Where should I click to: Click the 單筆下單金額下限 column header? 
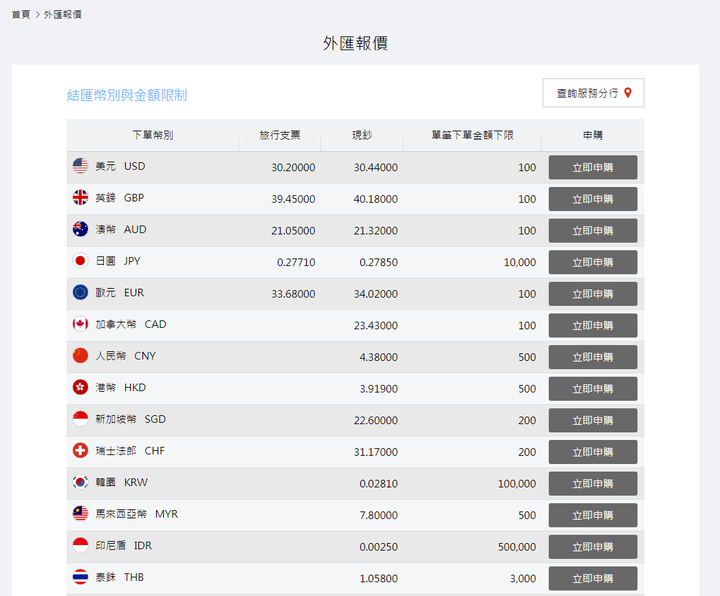pos(472,135)
